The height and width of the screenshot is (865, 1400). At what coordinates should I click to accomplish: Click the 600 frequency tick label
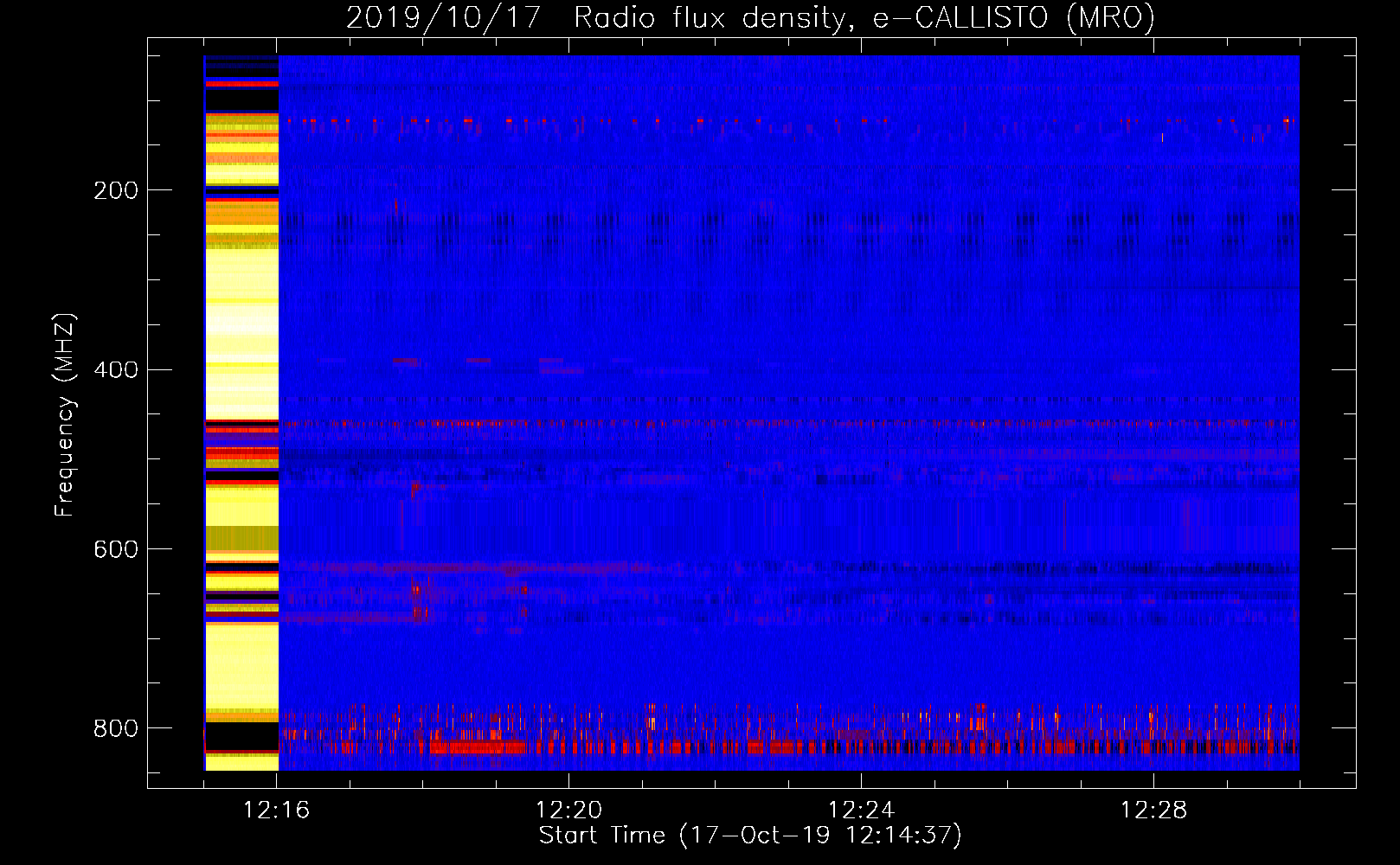click(x=116, y=550)
